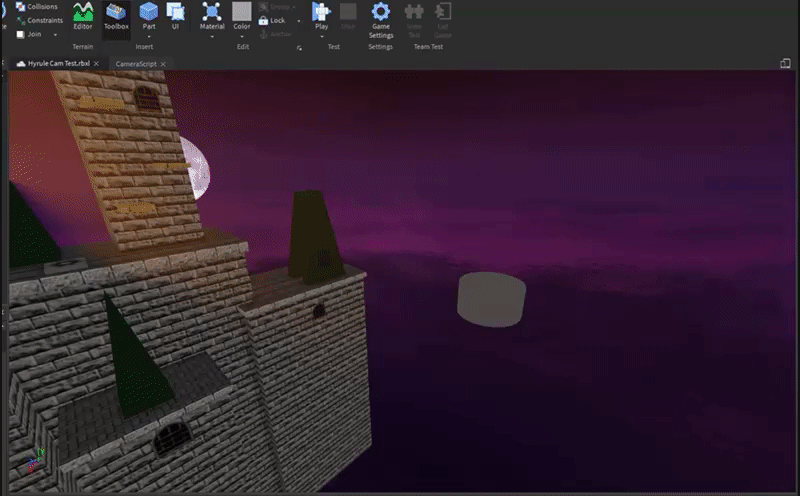Click the Stop test button
The image size is (800, 496).
click(x=348, y=16)
